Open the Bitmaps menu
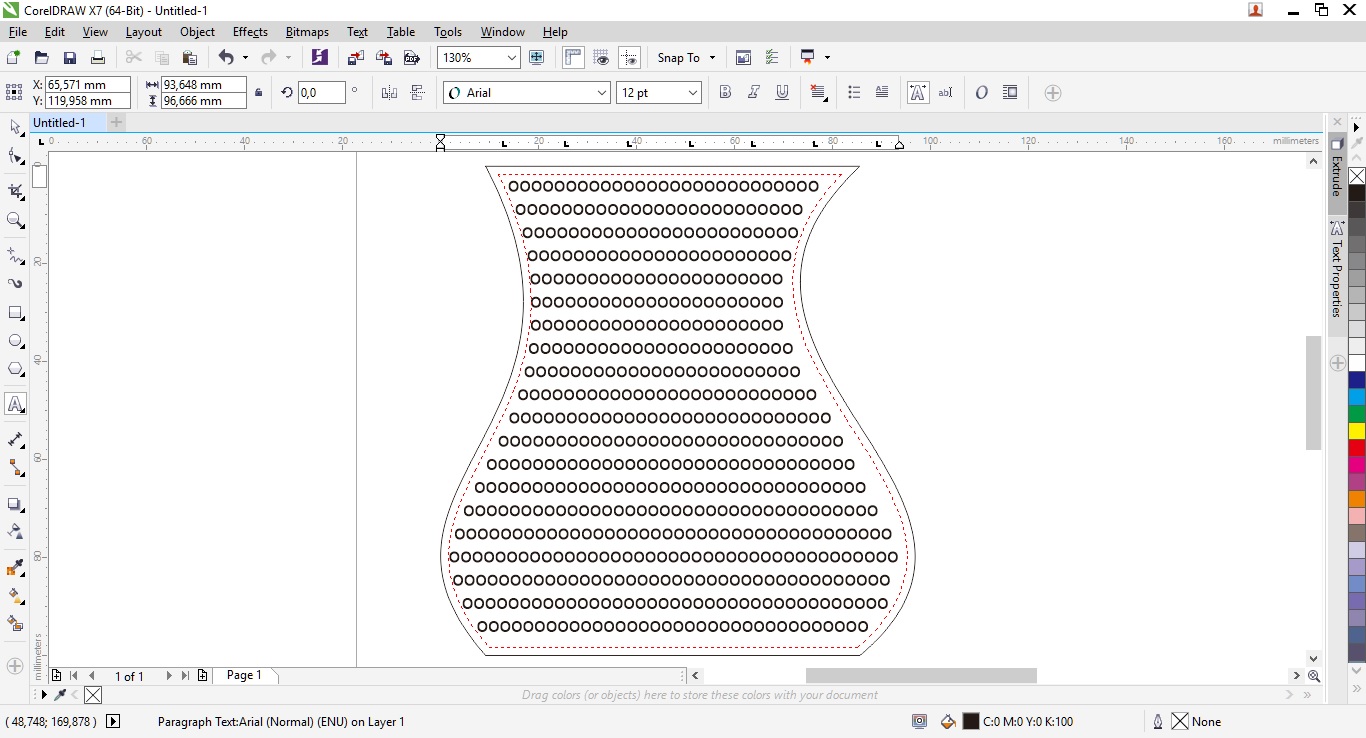Screen dimensions: 1366x738 point(307,32)
